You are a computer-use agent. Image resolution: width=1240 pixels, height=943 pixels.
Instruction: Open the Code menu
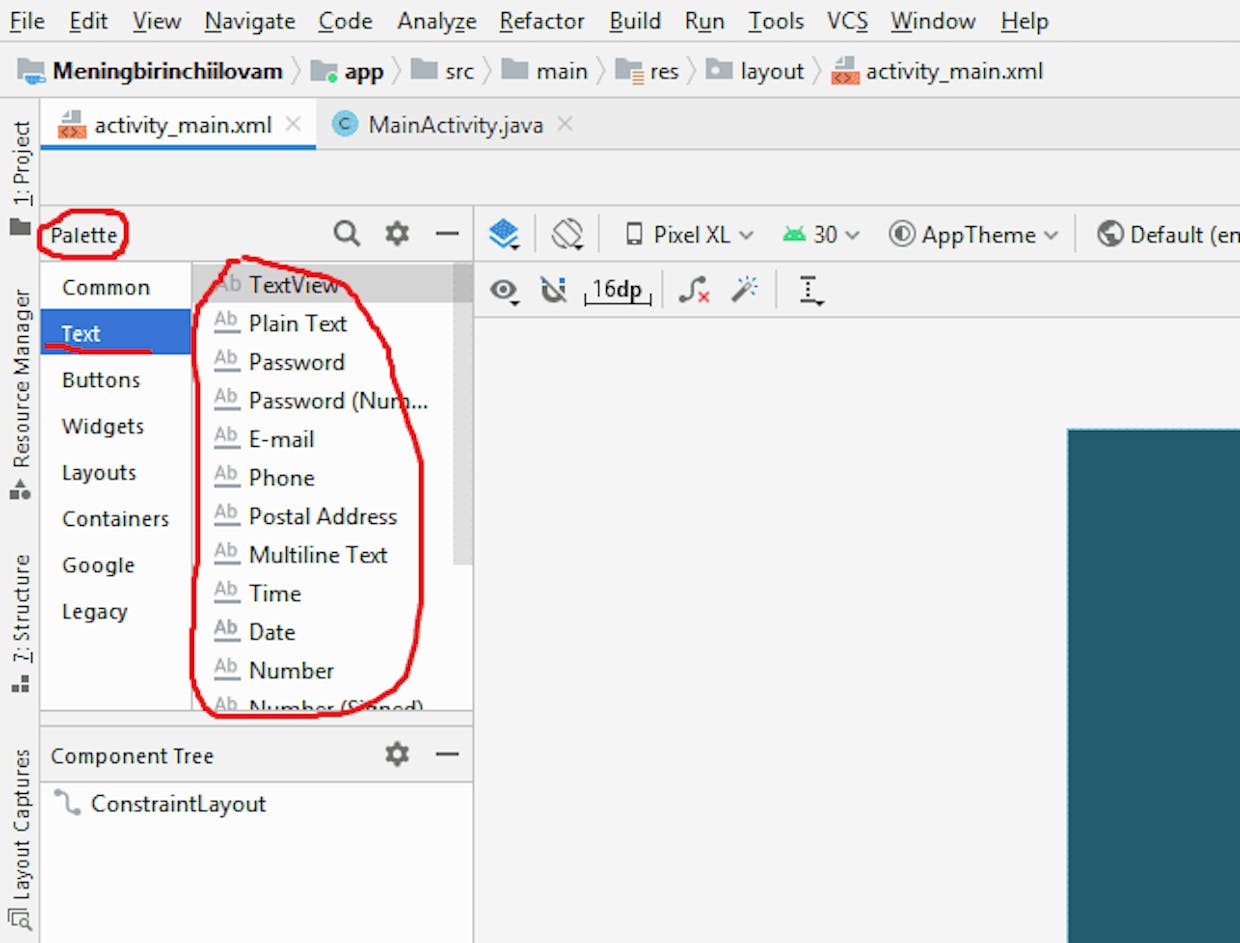(x=347, y=21)
